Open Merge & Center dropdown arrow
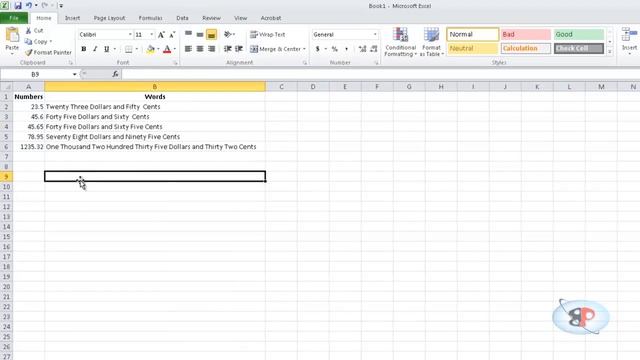The image size is (640, 360). coord(304,49)
